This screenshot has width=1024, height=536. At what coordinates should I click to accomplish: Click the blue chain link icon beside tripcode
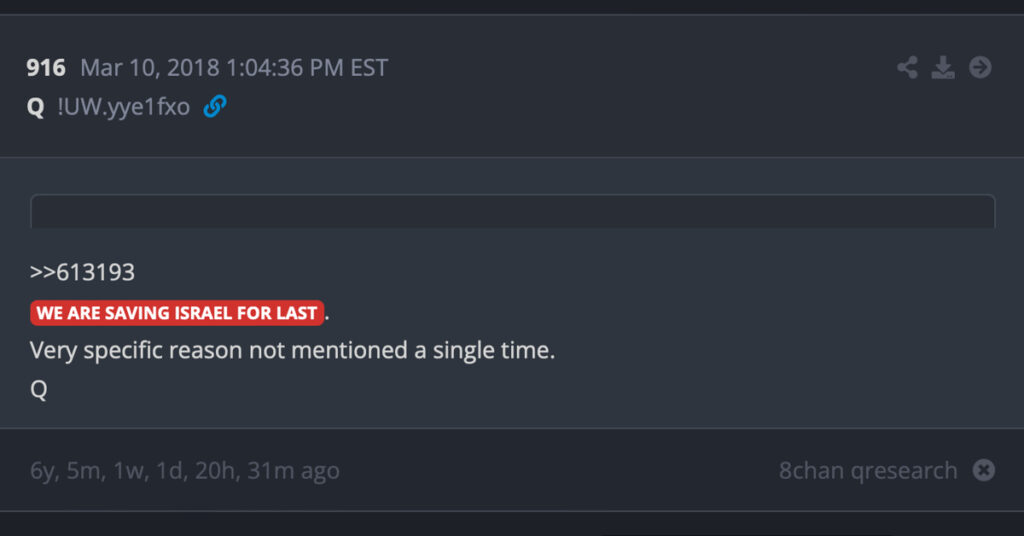[214, 107]
